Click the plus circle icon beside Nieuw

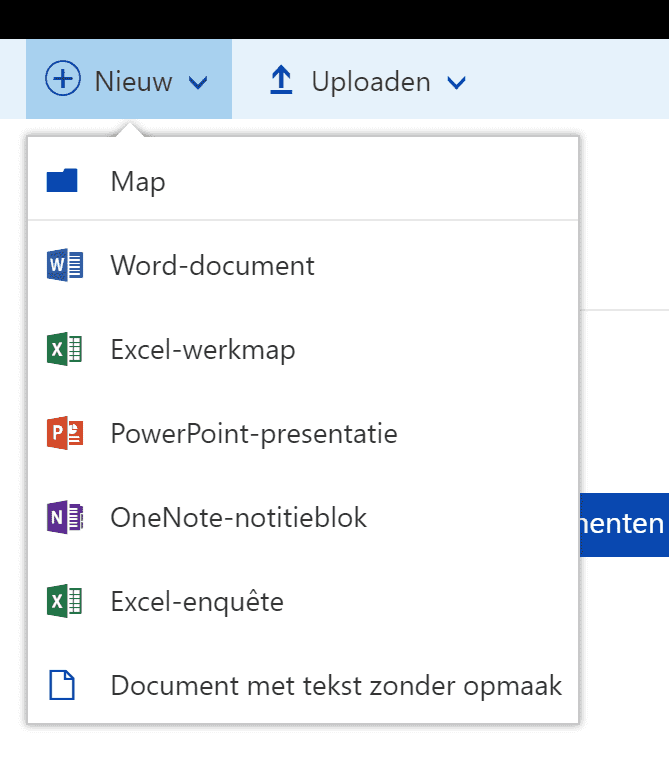(63, 79)
